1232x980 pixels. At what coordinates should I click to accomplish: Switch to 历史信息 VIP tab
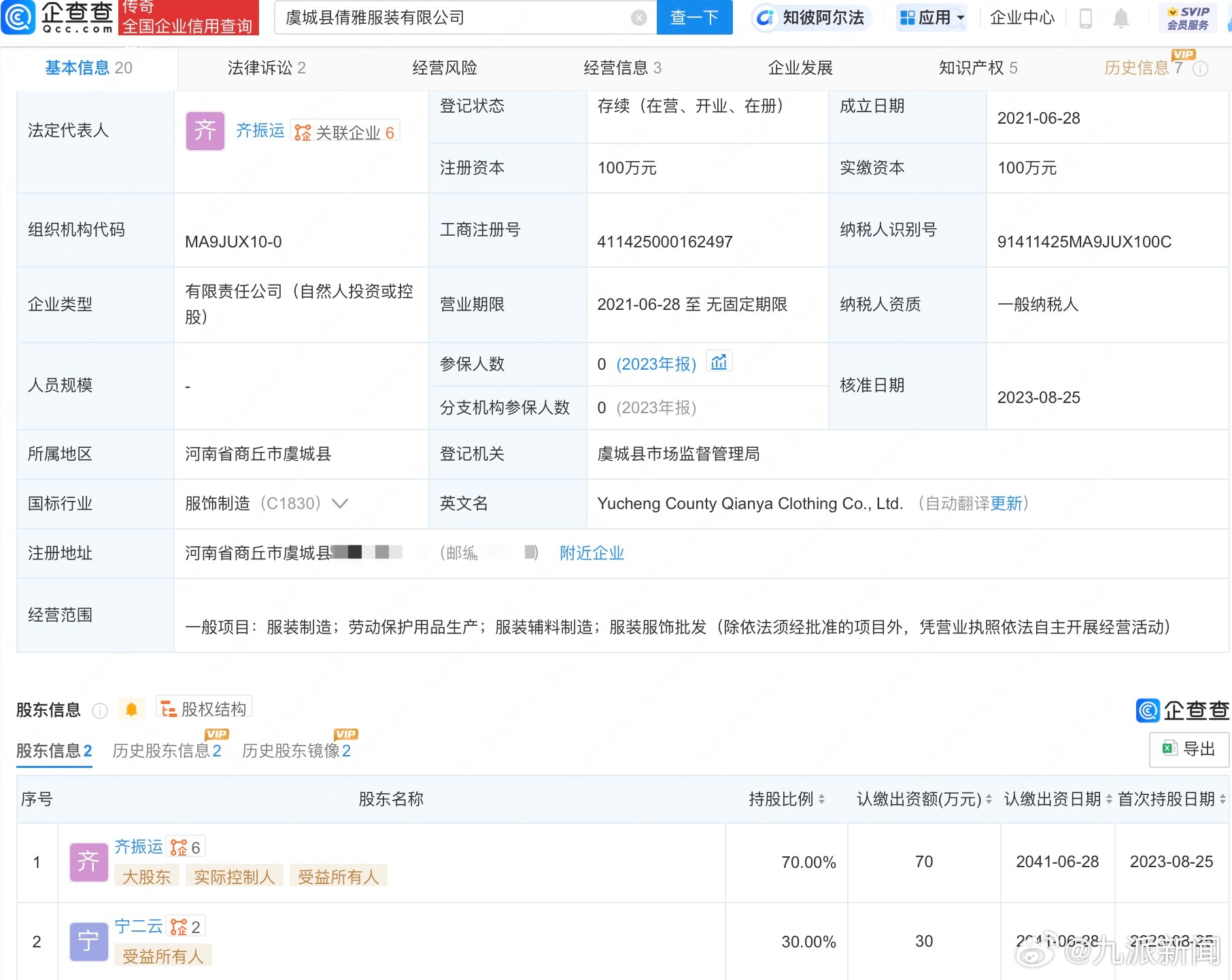[x=1144, y=68]
